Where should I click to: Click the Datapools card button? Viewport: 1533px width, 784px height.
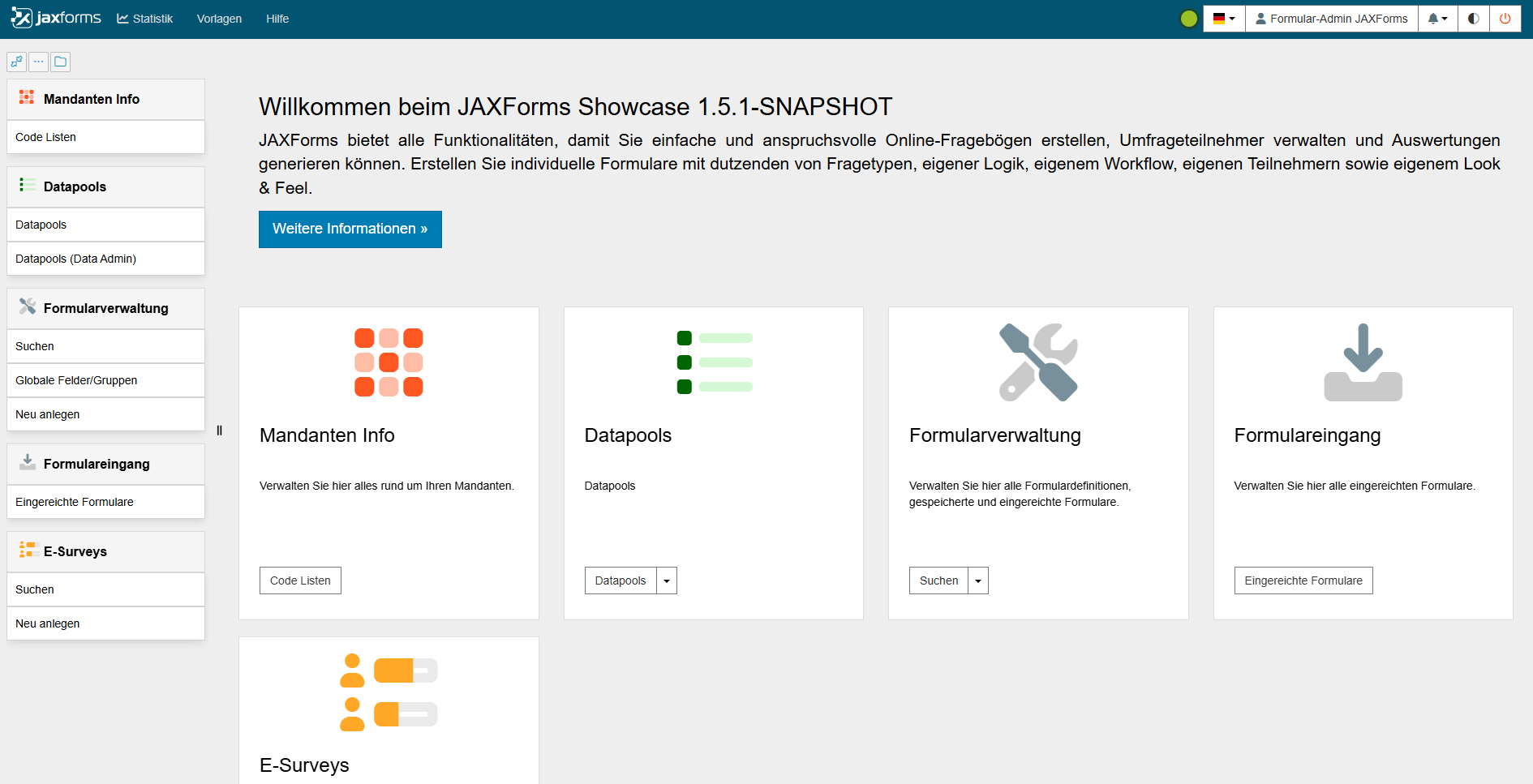[620, 581]
